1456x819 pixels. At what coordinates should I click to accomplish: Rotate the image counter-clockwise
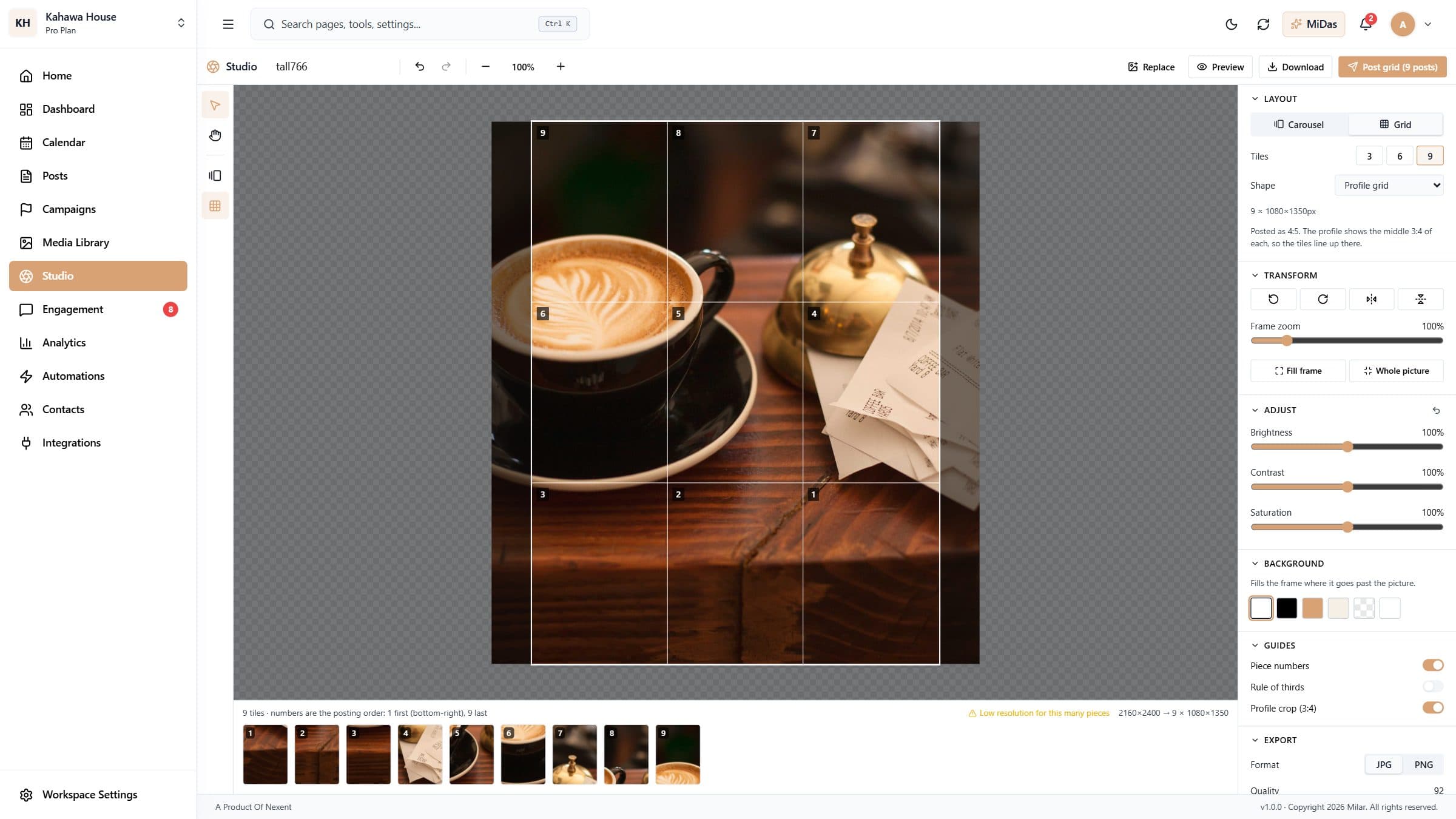[1273, 299]
